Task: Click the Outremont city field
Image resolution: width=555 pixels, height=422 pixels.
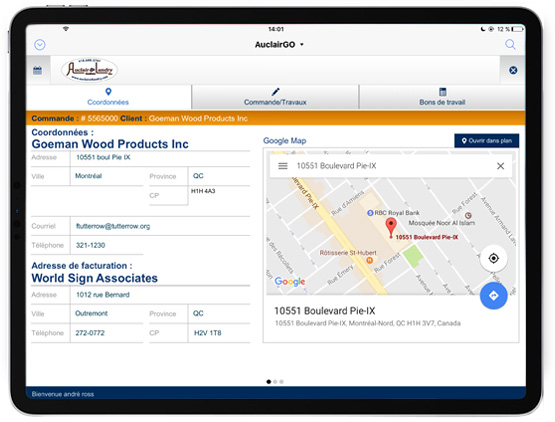Action: tap(107, 313)
